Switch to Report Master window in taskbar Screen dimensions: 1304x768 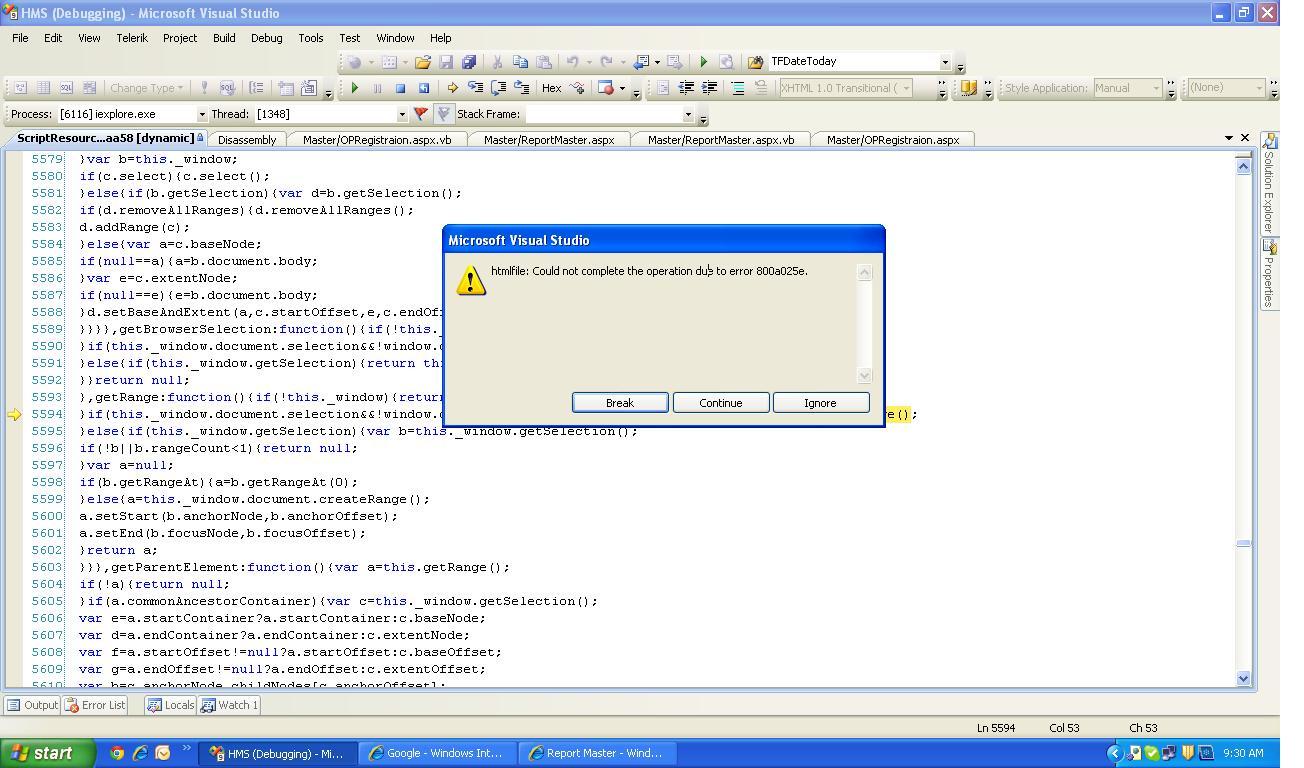click(x=595, y=753)
